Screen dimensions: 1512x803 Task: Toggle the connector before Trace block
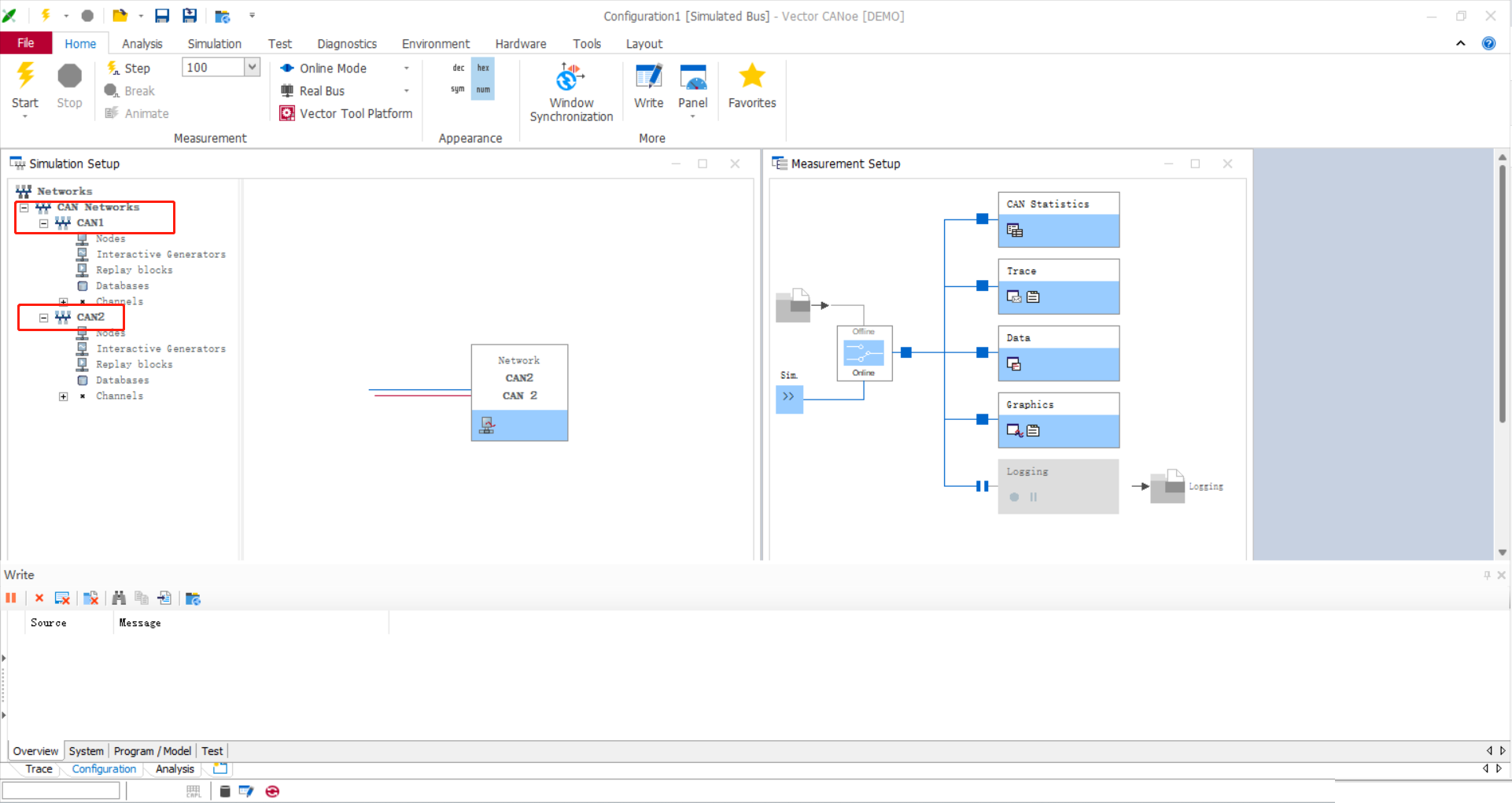982,285
